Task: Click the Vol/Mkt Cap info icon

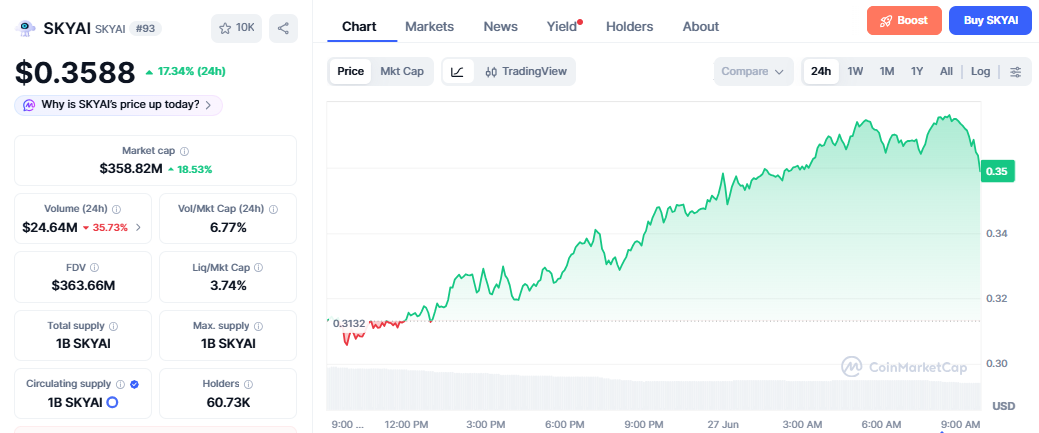Action: click(274, 209)
